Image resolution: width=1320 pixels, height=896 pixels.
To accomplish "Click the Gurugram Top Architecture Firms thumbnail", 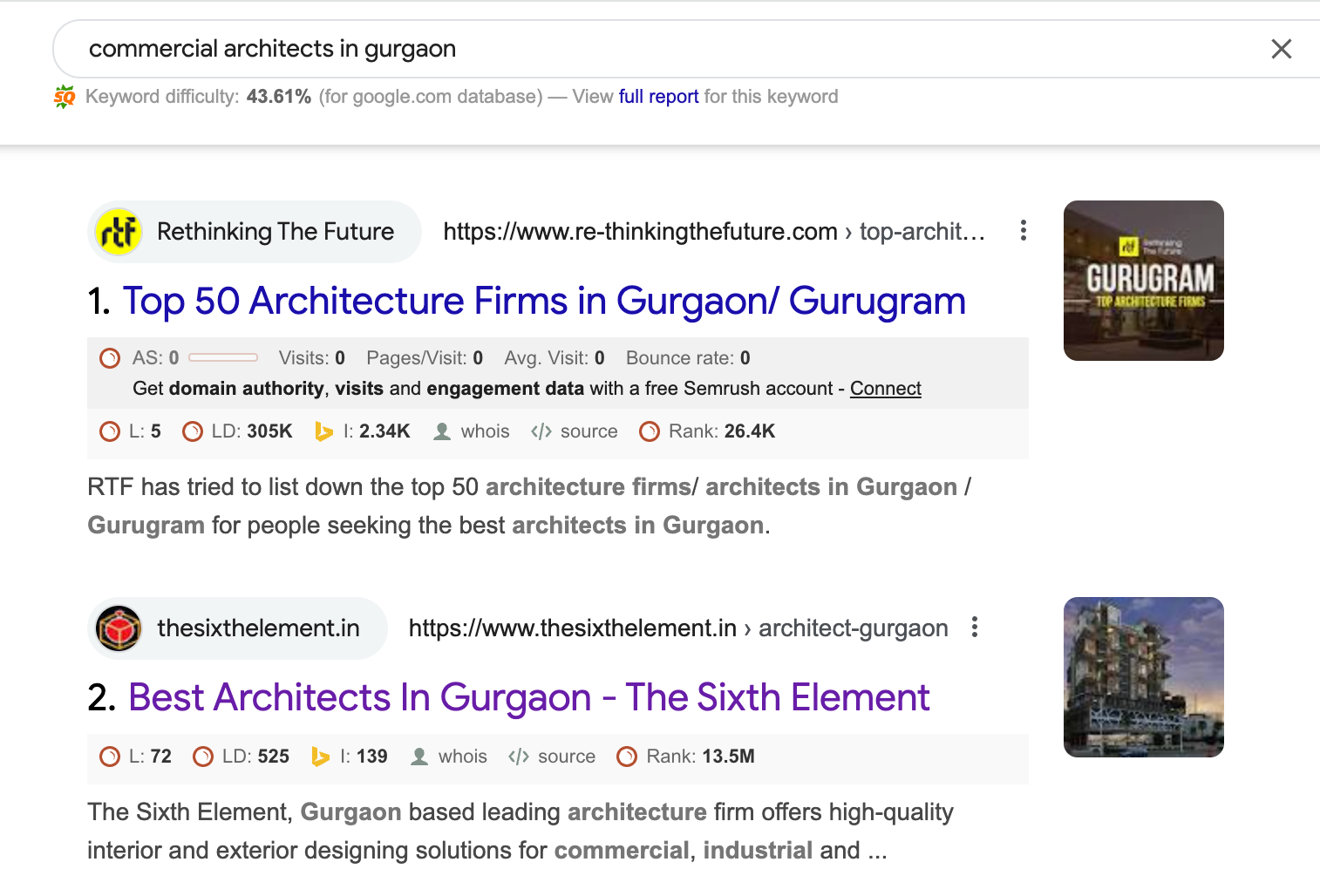I will point(1144,281).
